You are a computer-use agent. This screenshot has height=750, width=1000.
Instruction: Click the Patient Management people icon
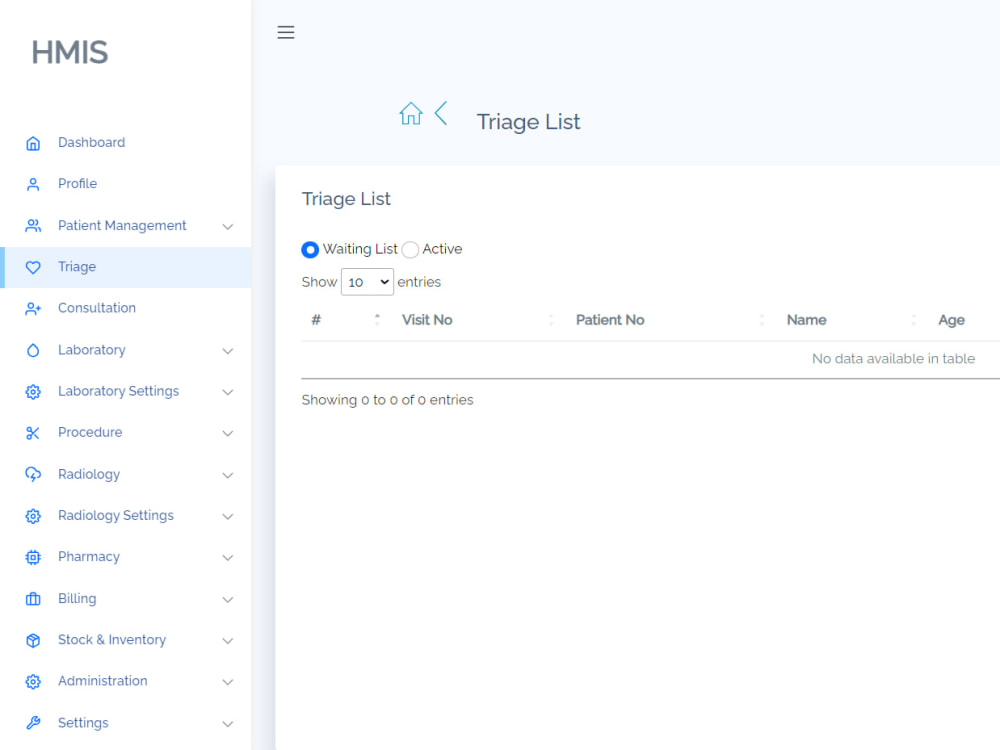[x=33, y=226]
